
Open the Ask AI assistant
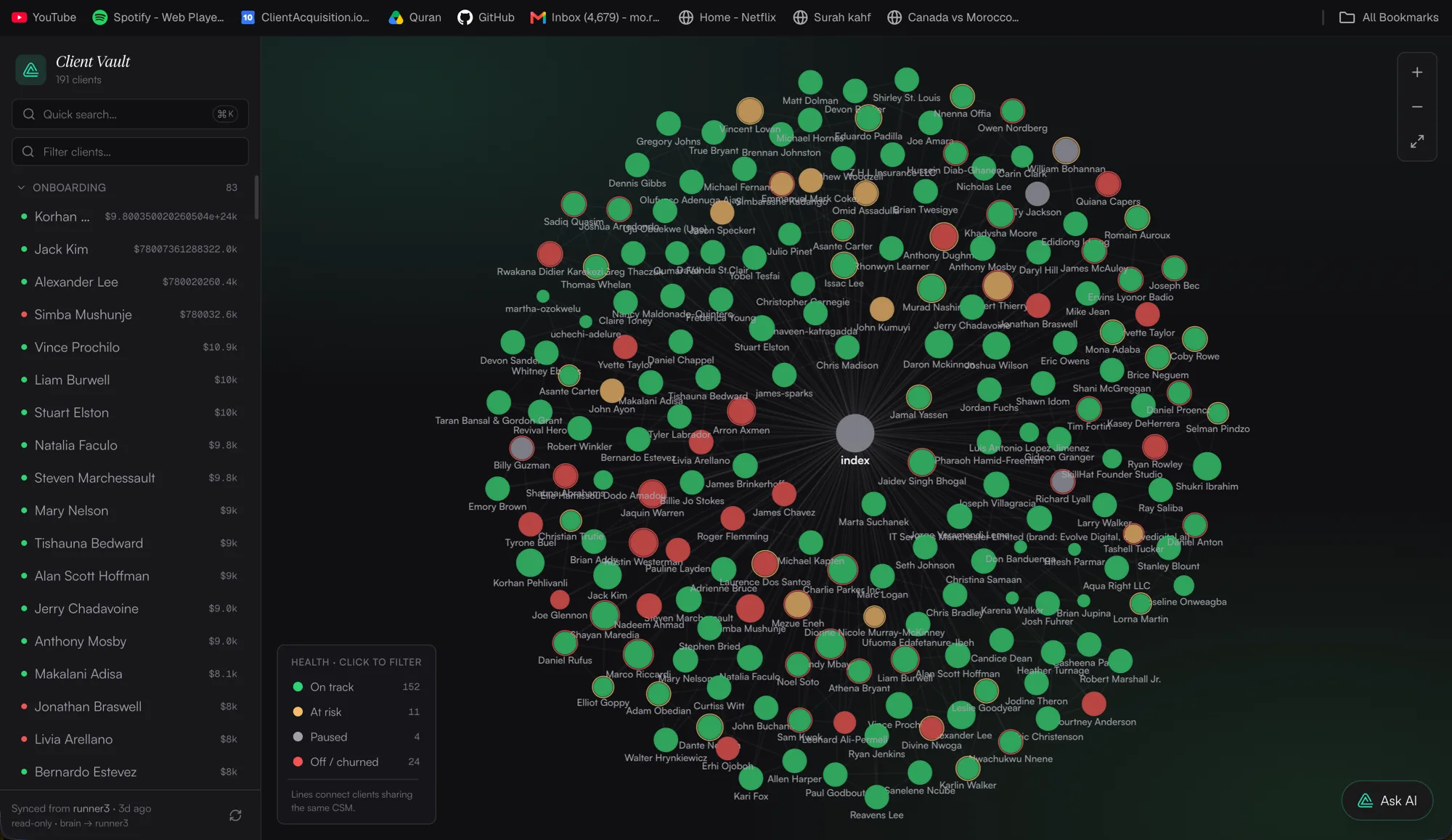point(1387,800)
